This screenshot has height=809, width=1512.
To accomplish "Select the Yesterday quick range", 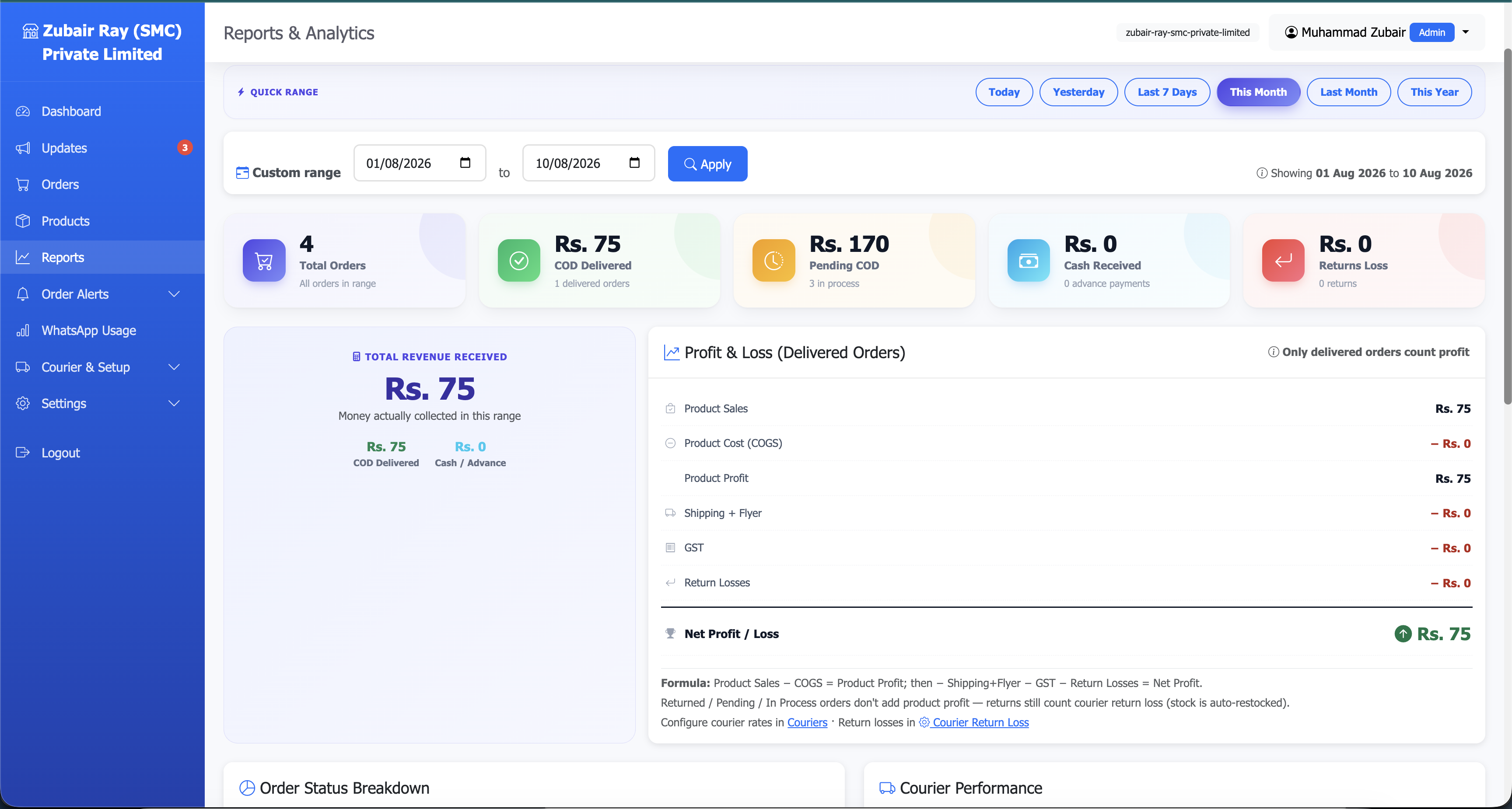I will 1078,92.
